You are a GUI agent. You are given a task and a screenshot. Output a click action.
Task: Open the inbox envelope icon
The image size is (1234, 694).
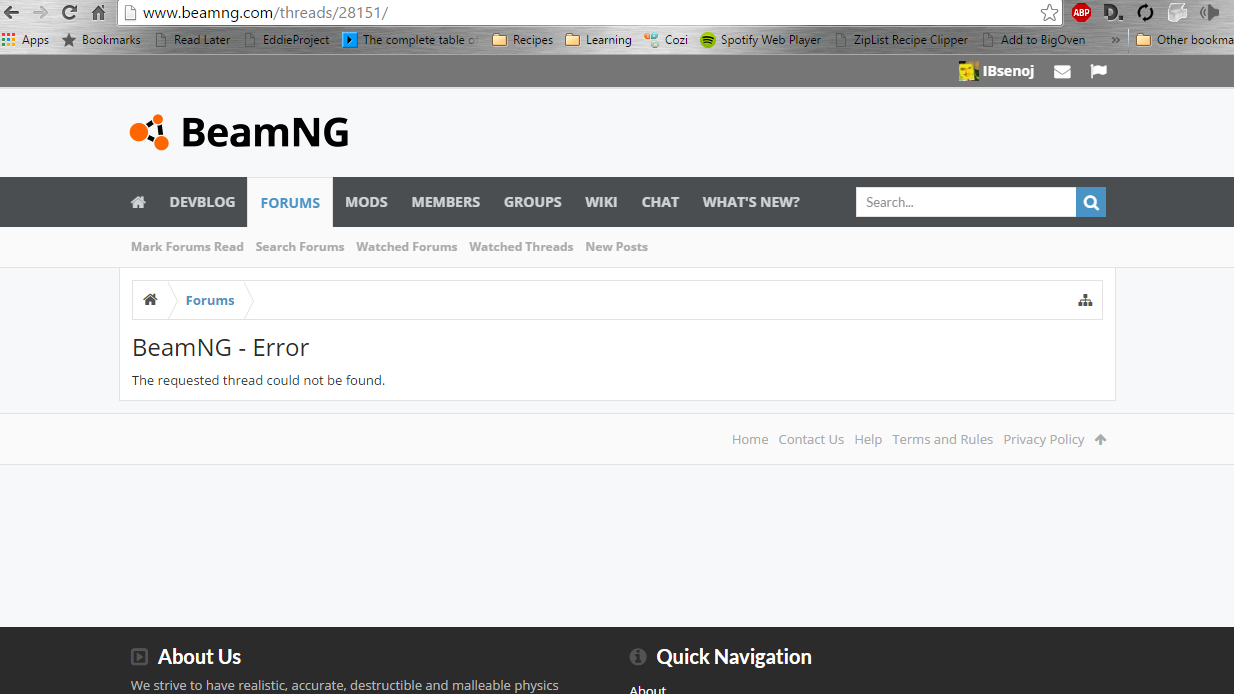(1062, 71)
